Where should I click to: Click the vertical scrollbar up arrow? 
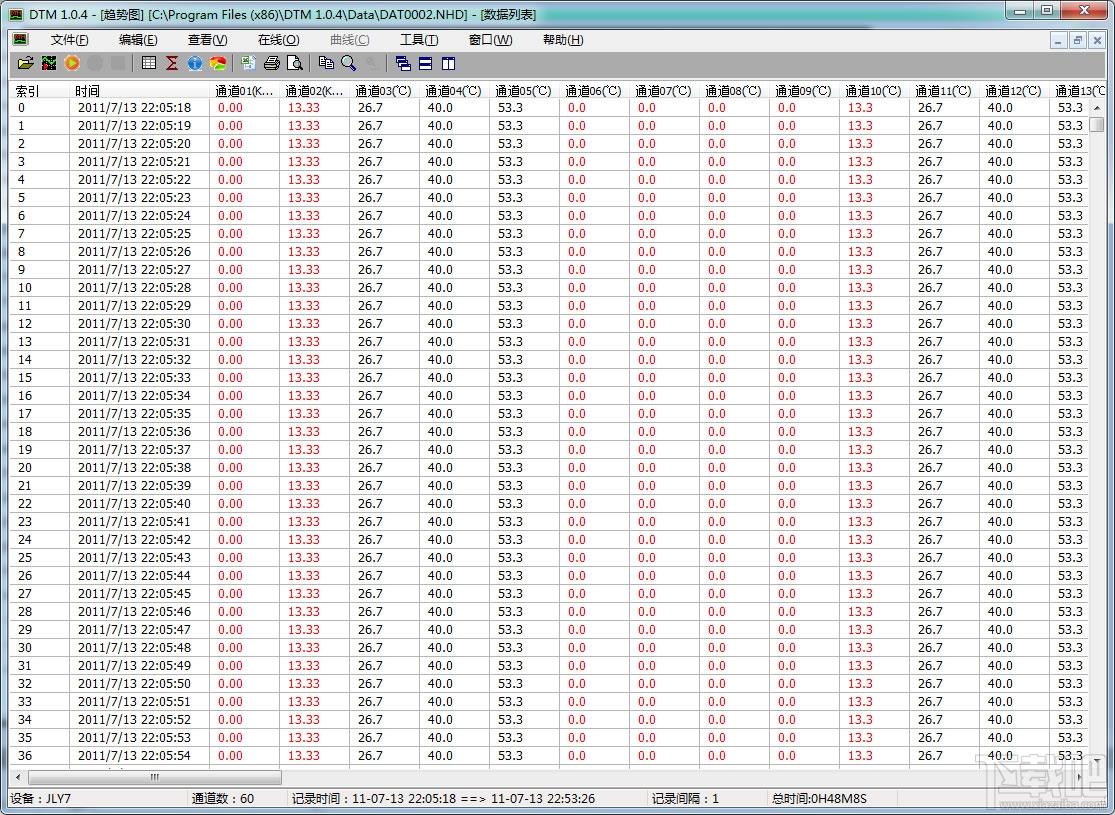(1097, 107)
